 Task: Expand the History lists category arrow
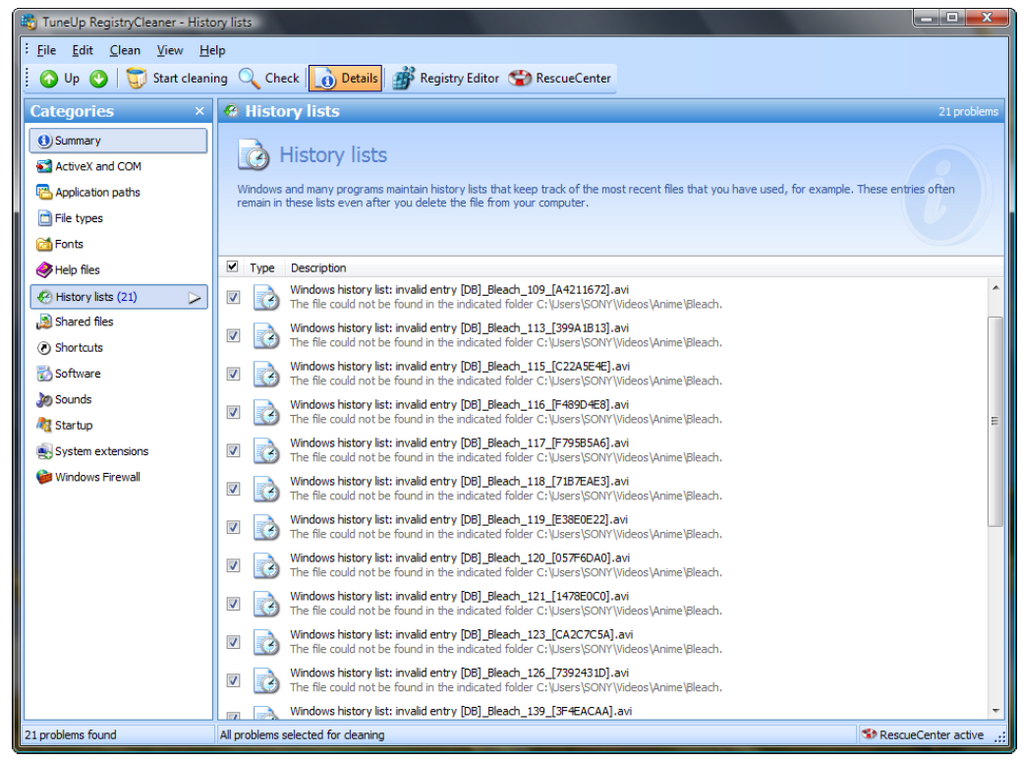[194, 298]
